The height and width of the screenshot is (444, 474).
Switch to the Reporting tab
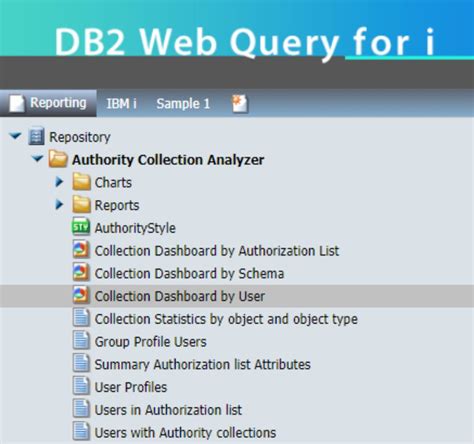click(x=48, y=103)
